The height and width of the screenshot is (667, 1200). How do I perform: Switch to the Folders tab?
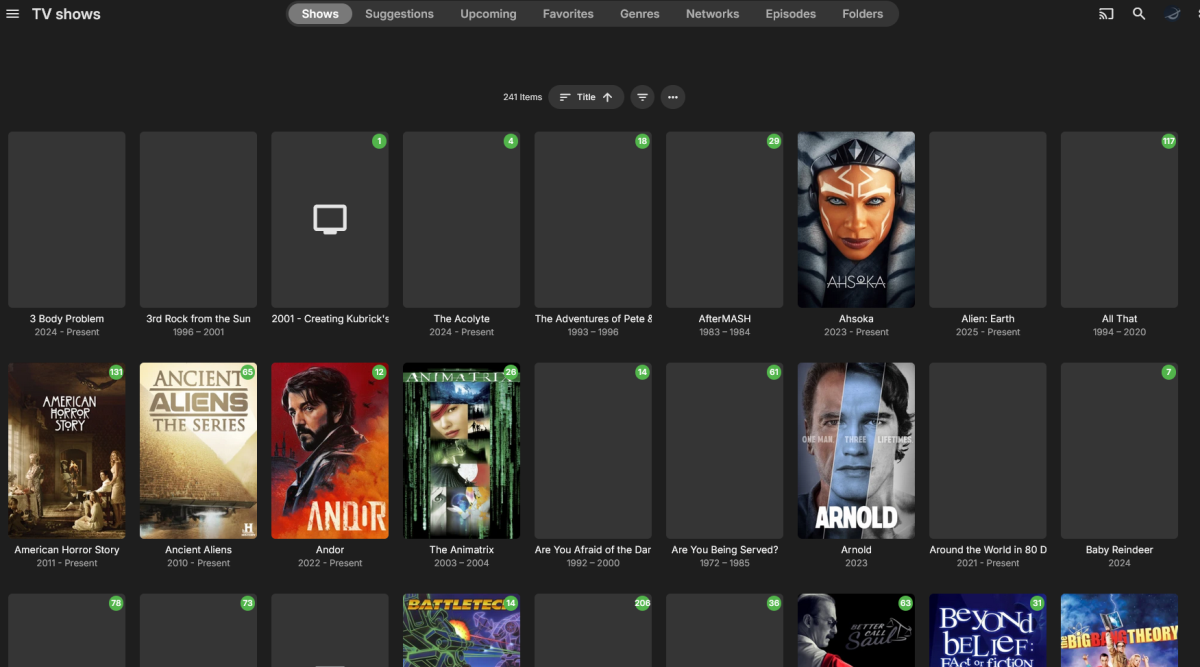tap(863, 14)
